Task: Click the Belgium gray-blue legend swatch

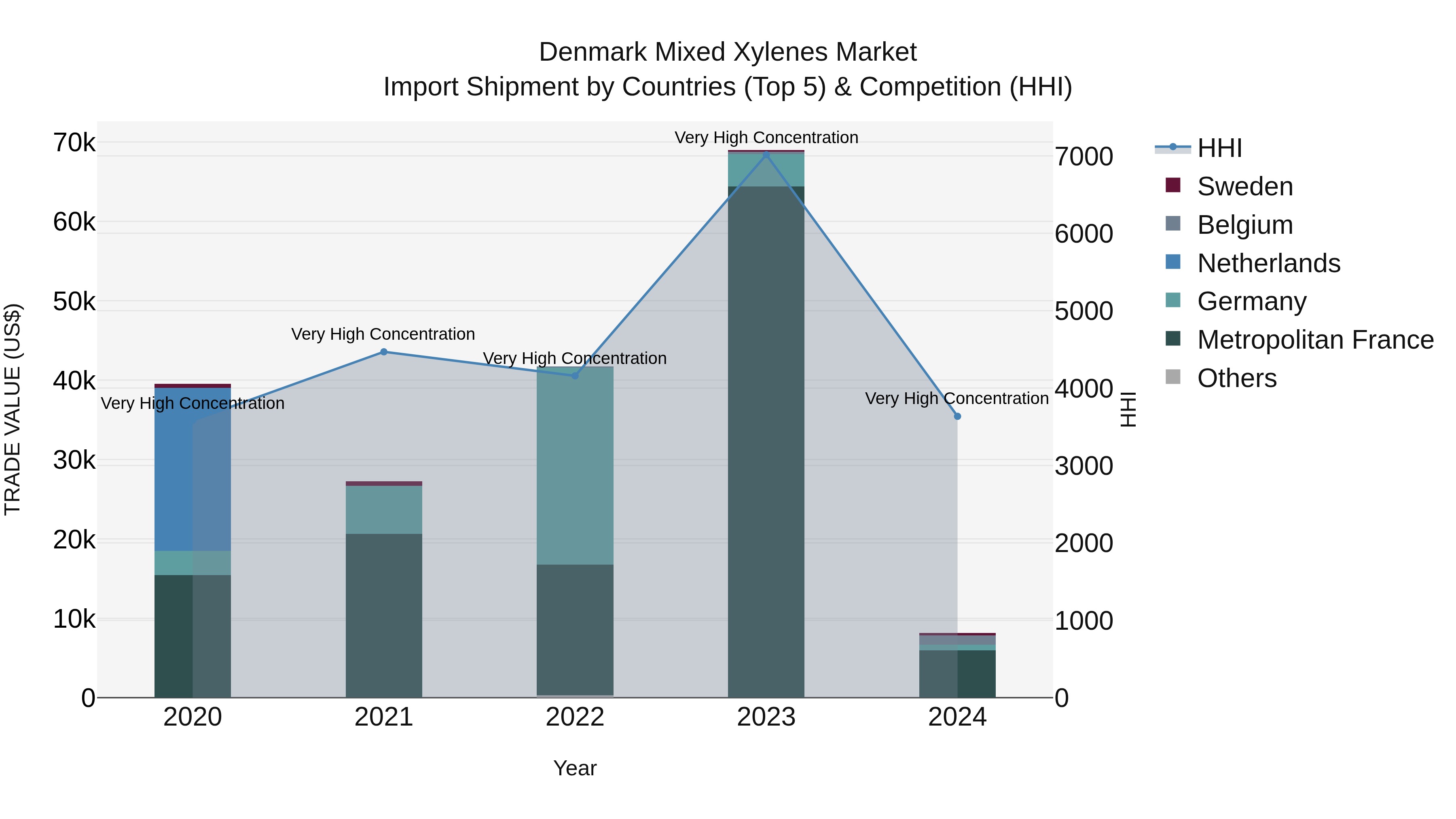Action: click(1173, 223)
